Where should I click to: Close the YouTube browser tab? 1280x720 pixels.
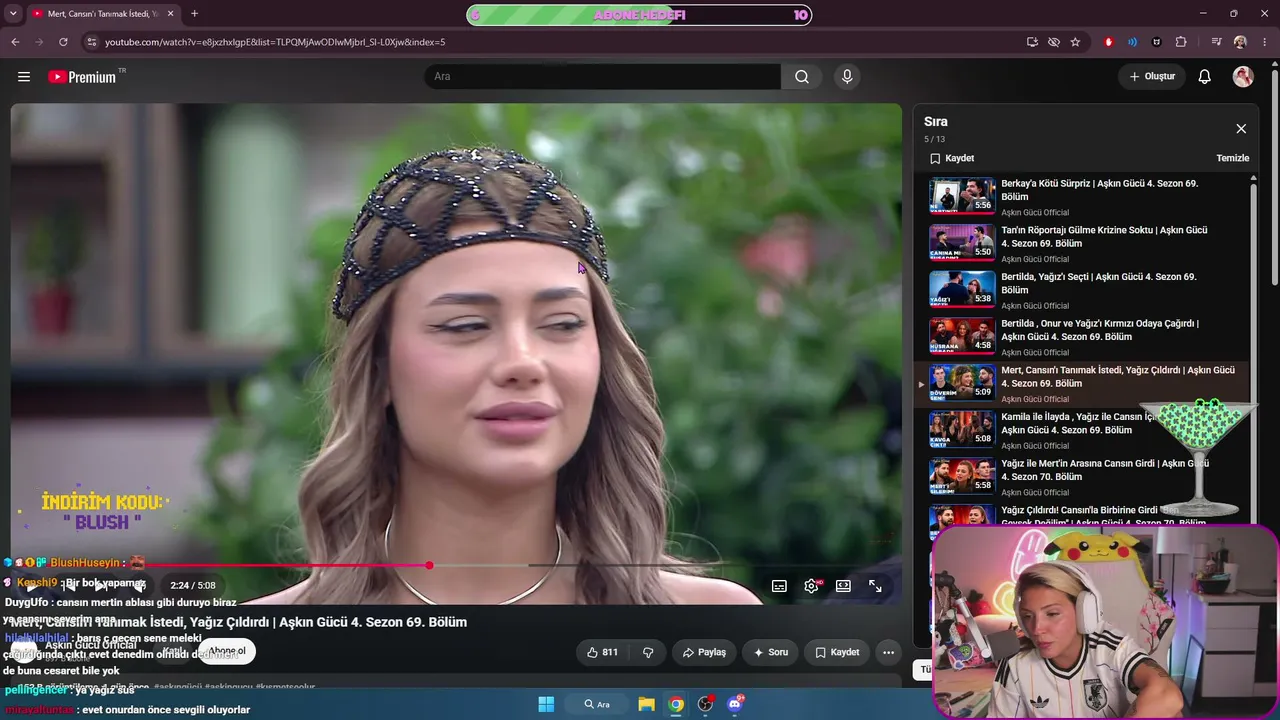170,14
